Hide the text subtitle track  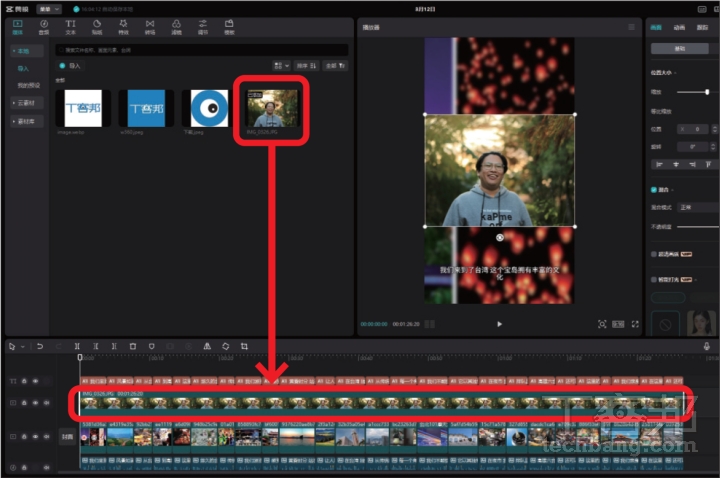point(35,381)
